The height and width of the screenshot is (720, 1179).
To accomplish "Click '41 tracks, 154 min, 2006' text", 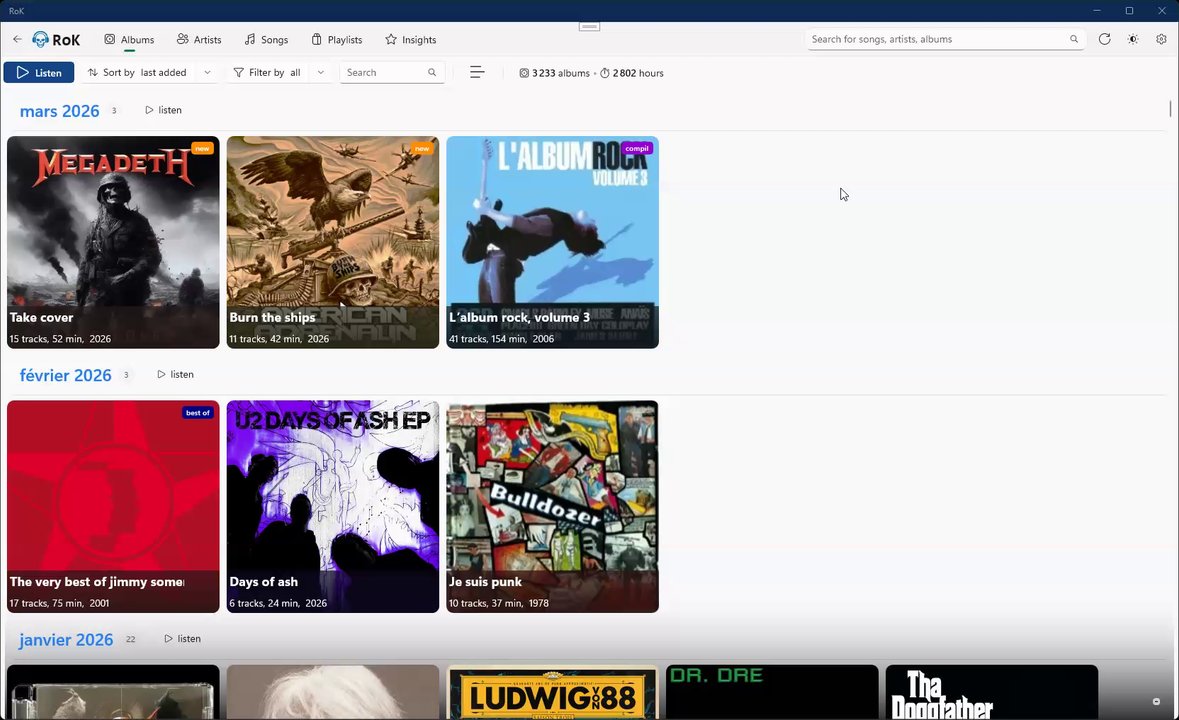I will click(502, 339).
